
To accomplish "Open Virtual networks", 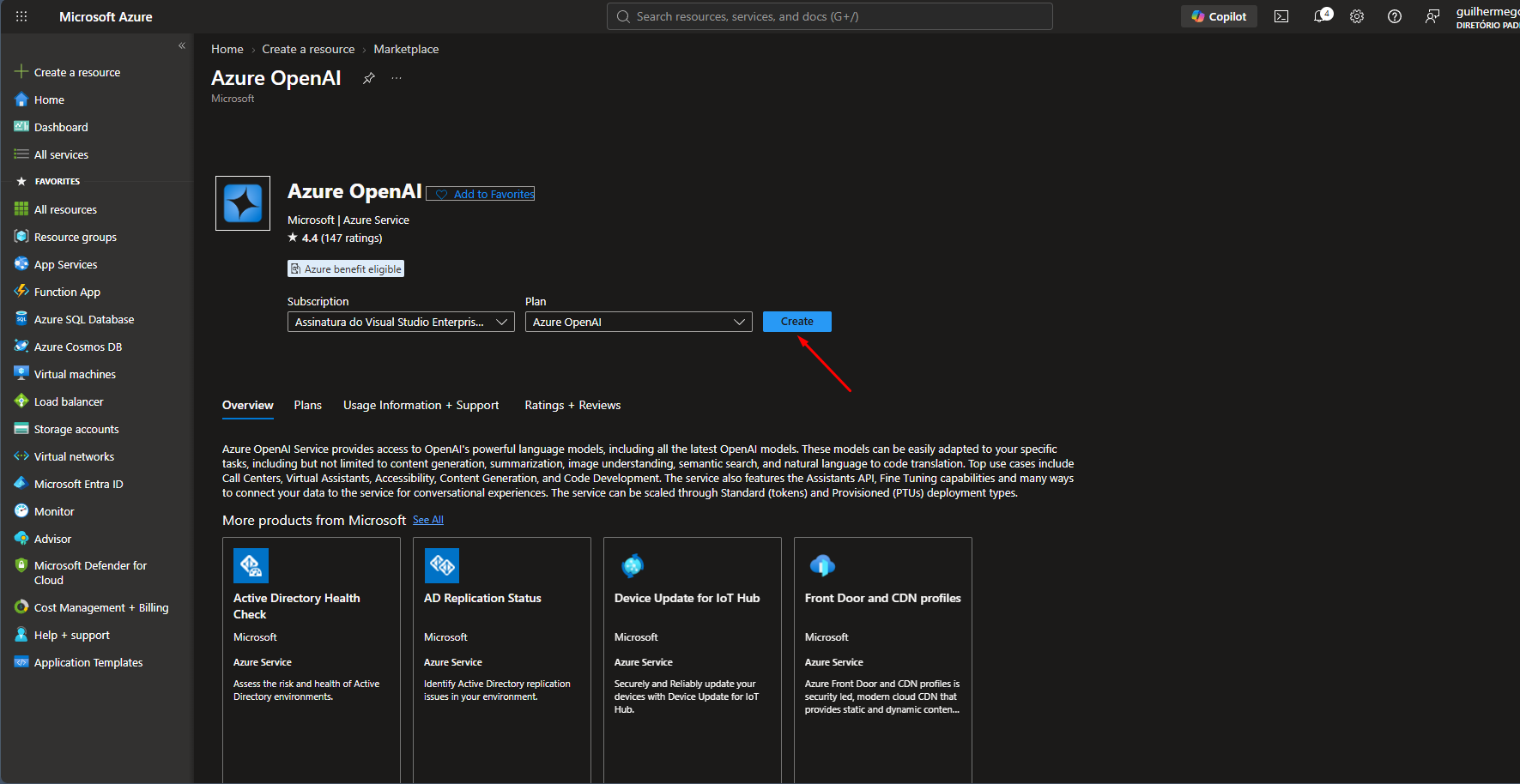I will [74, 456].
